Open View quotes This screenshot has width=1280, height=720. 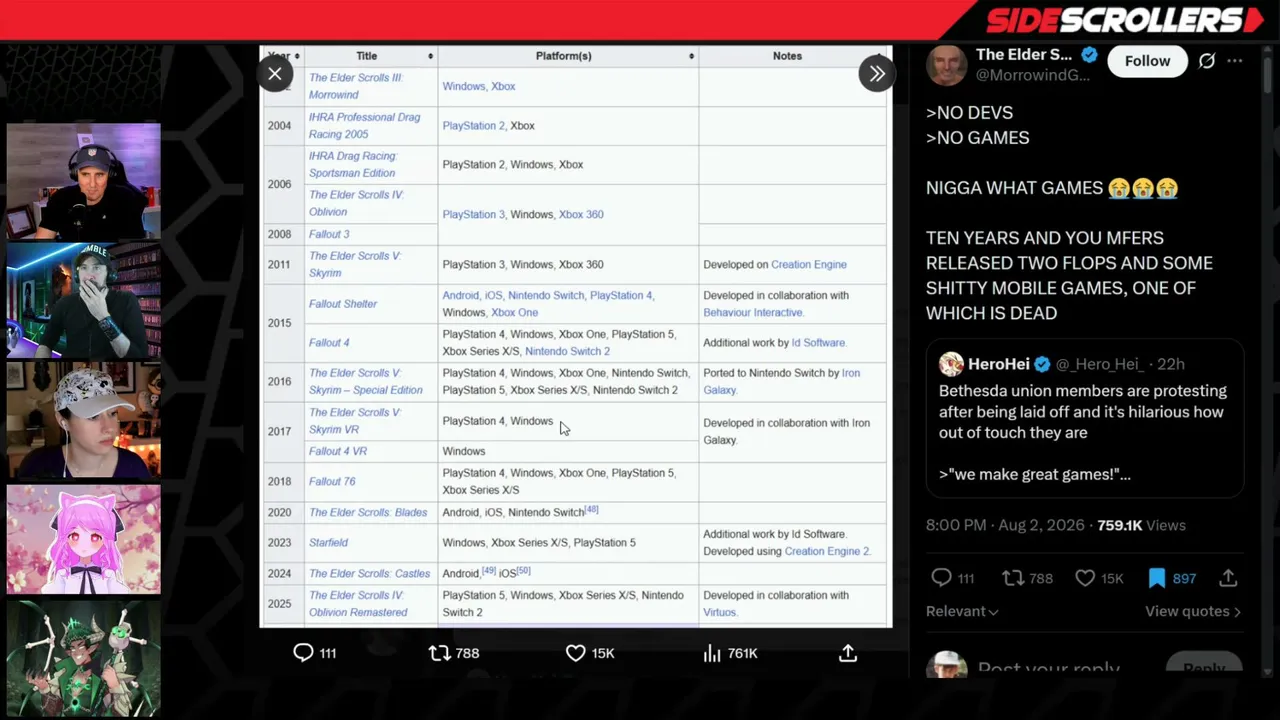pos(1193,611)
